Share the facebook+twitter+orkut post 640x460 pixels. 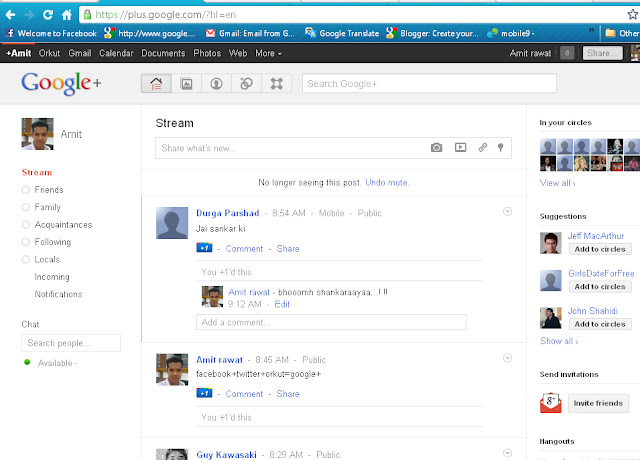tap(288, 394)
